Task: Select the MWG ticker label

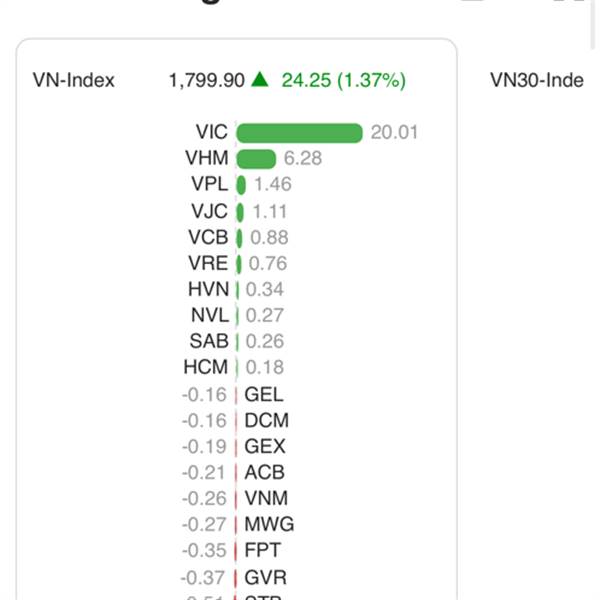Action: (269, 524)
